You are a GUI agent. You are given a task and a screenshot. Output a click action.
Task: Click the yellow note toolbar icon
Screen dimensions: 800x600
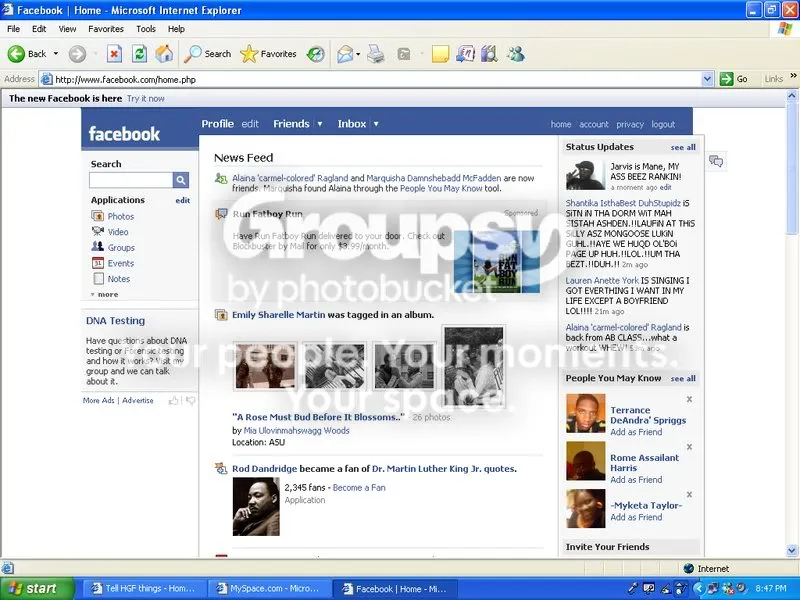[x=440, y=54]
